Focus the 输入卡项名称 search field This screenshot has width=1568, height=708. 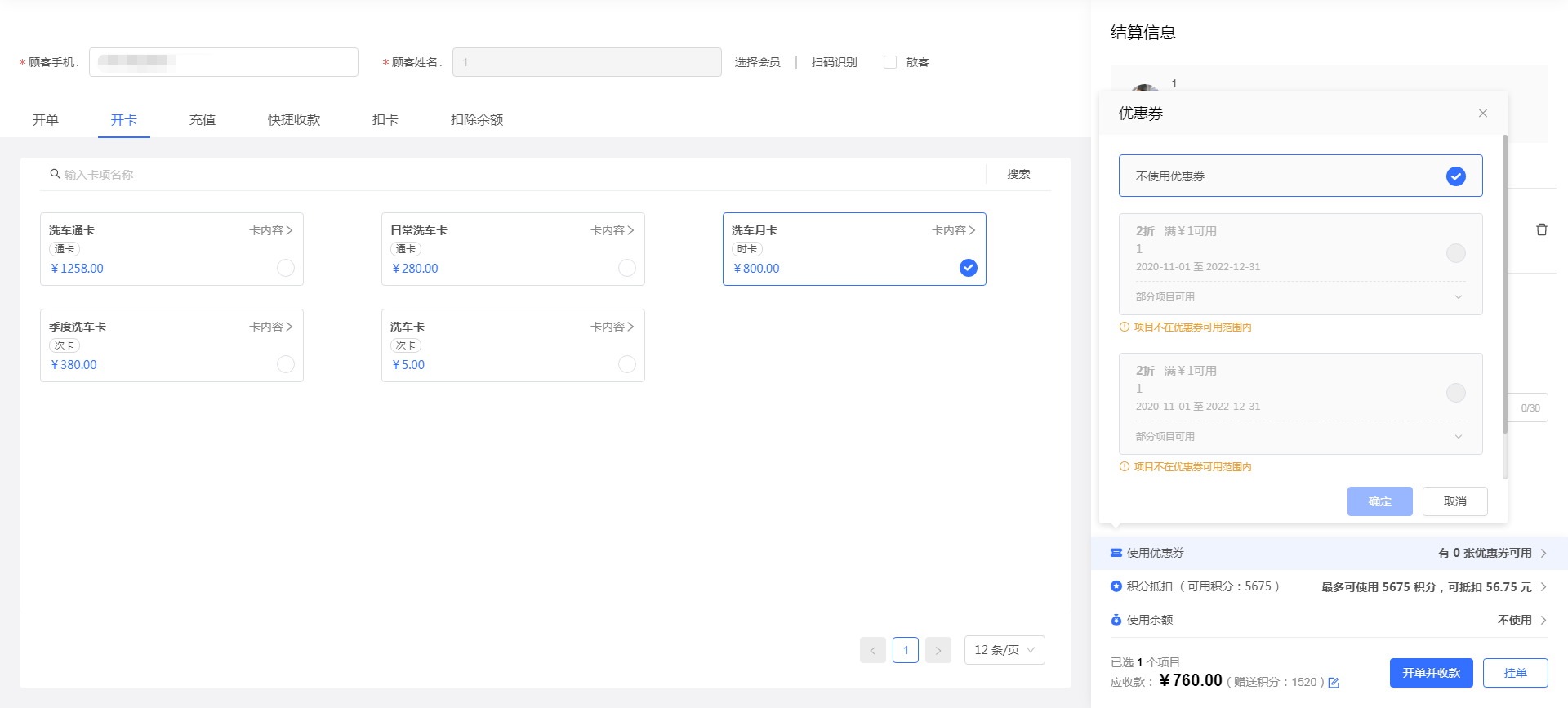(523, 174)
